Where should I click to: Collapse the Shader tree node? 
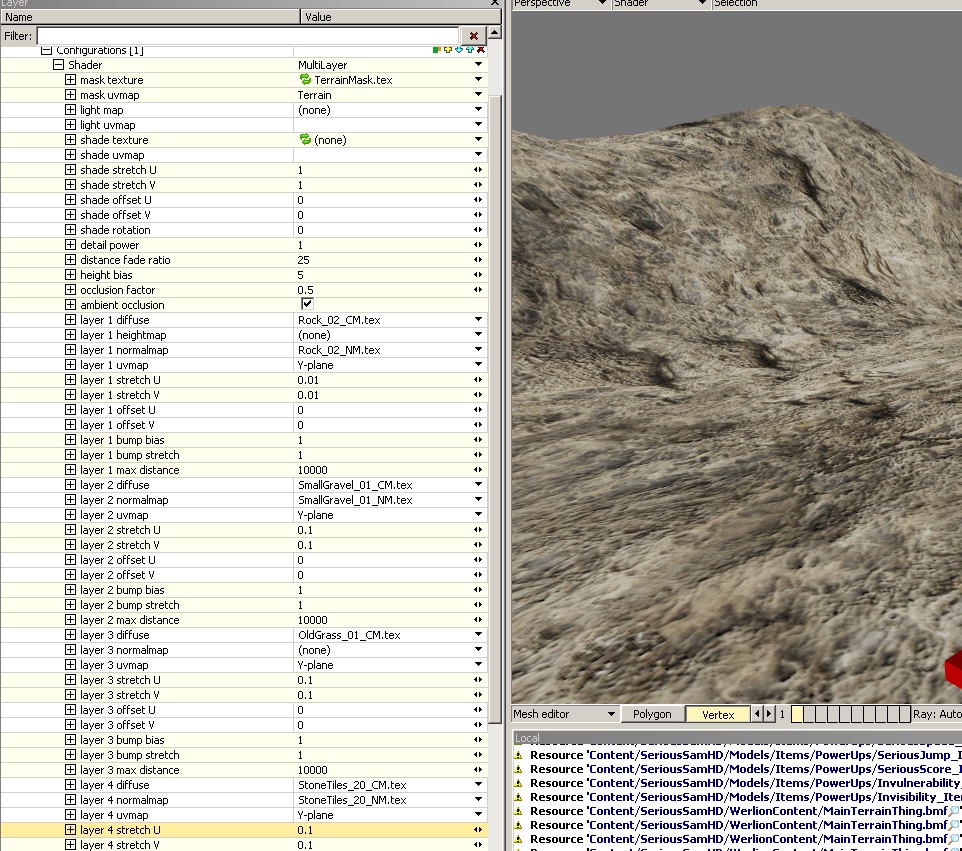[58, 65]
